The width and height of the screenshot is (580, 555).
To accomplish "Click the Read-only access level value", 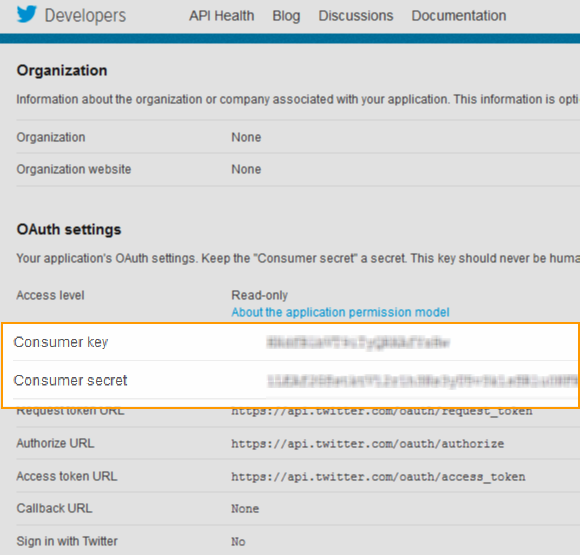I will [x=260, y=295].
